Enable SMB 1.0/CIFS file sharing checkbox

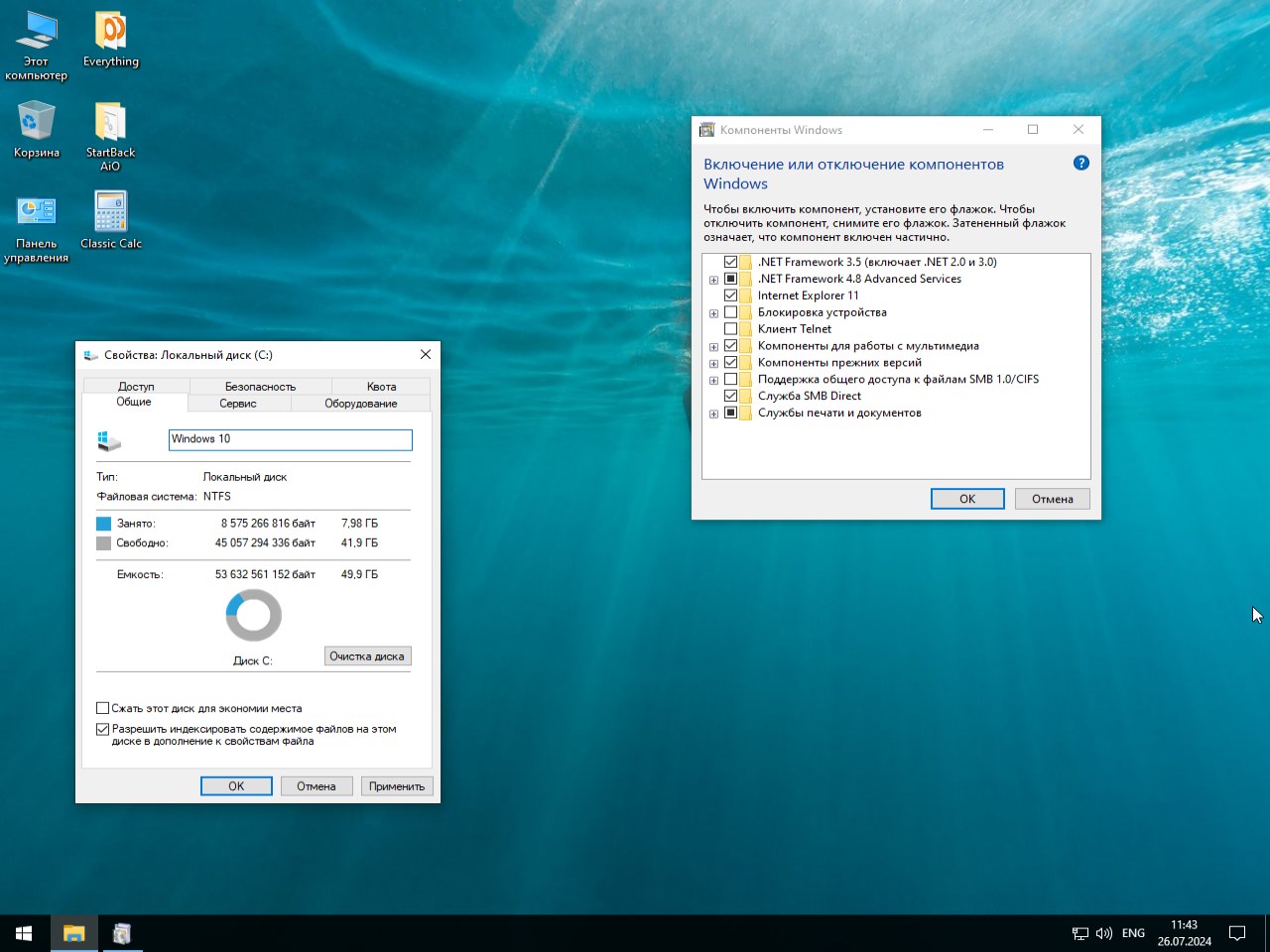coord(731,380)
